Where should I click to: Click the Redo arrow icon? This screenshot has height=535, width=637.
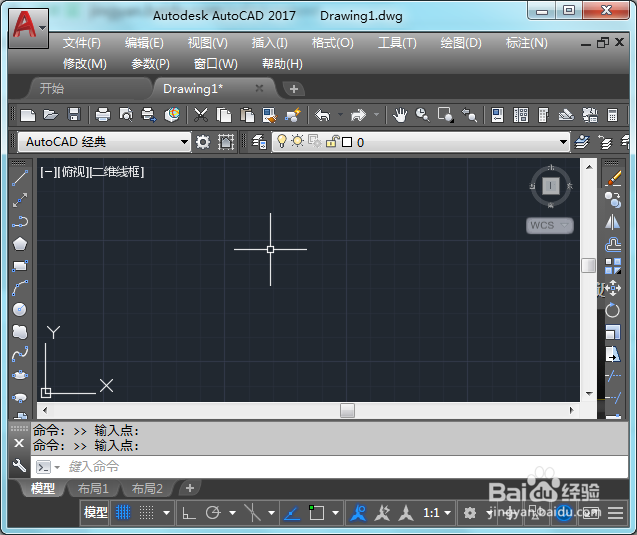(x=358, y=115)
